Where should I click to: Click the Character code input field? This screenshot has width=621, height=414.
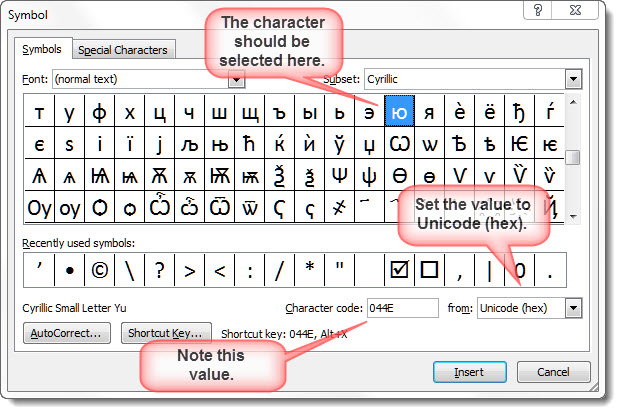tap(402, 308)
